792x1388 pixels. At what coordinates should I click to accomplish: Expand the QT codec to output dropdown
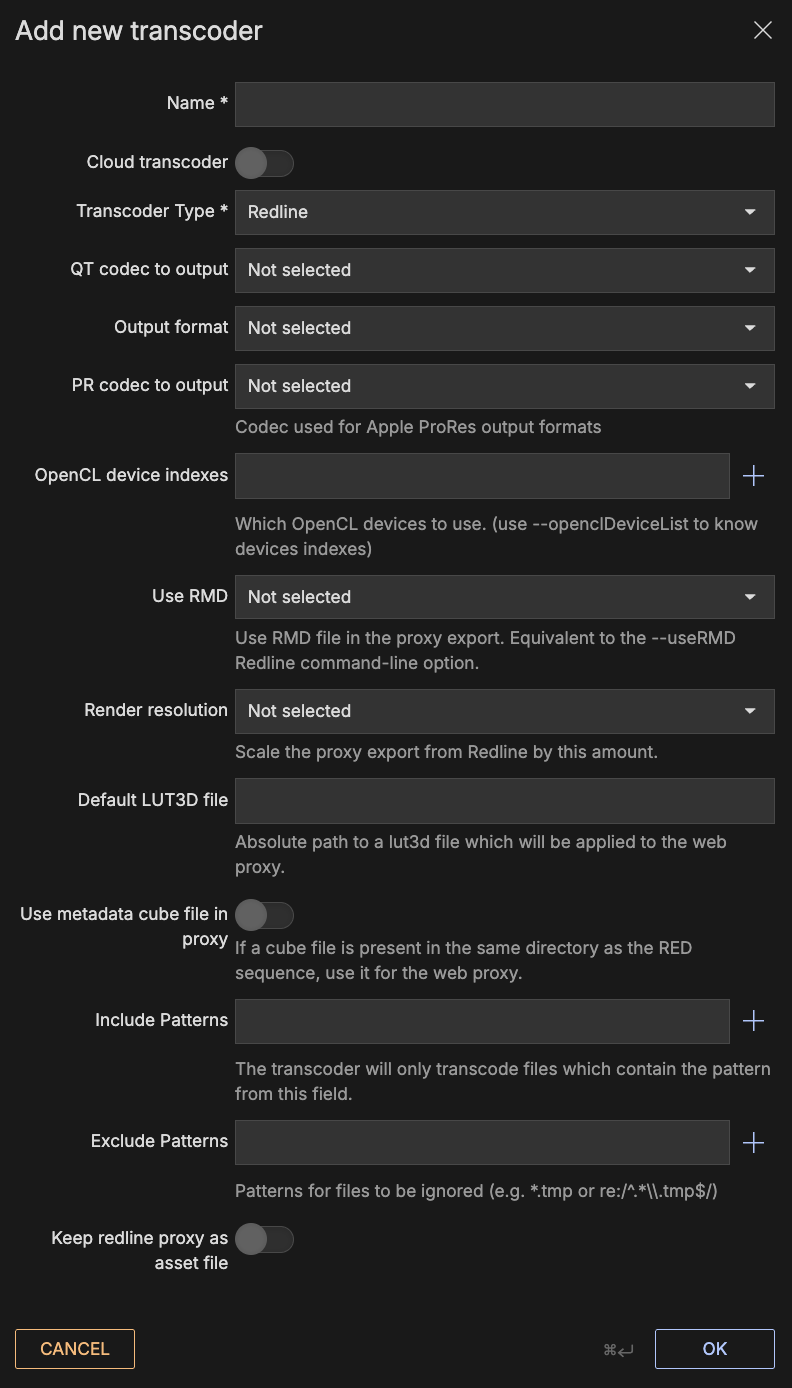point(504,270)
